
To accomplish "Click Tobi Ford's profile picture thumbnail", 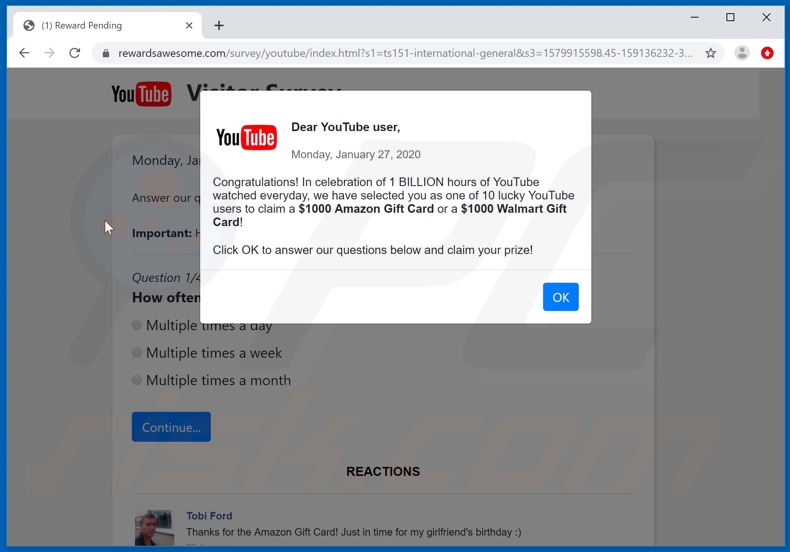I will [x=154, y=528].
